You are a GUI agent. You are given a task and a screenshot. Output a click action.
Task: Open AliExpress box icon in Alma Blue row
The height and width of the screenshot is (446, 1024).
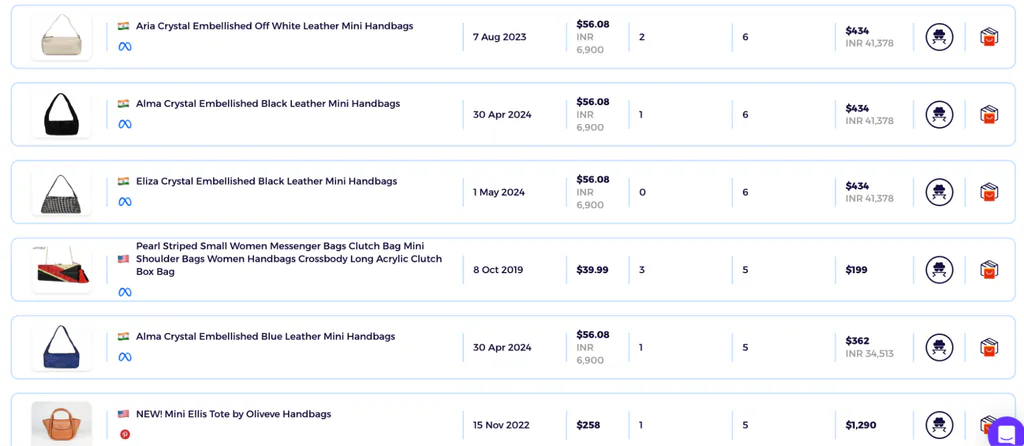click(x=989, y=347)
